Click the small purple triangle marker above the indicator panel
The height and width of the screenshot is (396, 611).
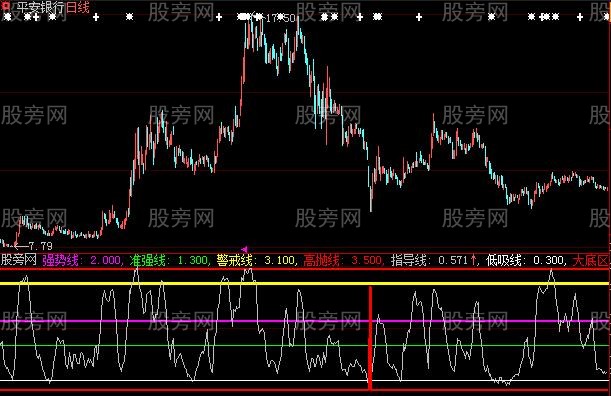[x=244, y=249]
